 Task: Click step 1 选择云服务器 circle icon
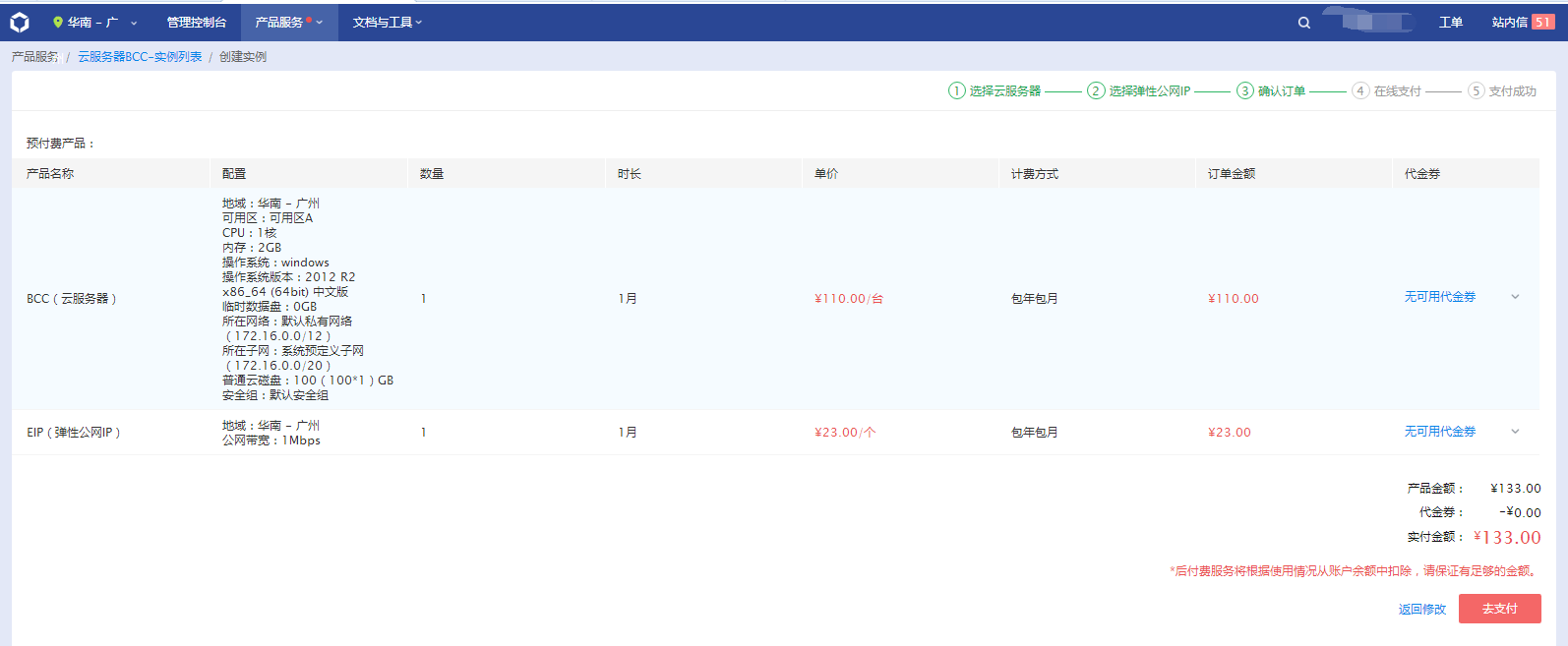tap(956, 90)
